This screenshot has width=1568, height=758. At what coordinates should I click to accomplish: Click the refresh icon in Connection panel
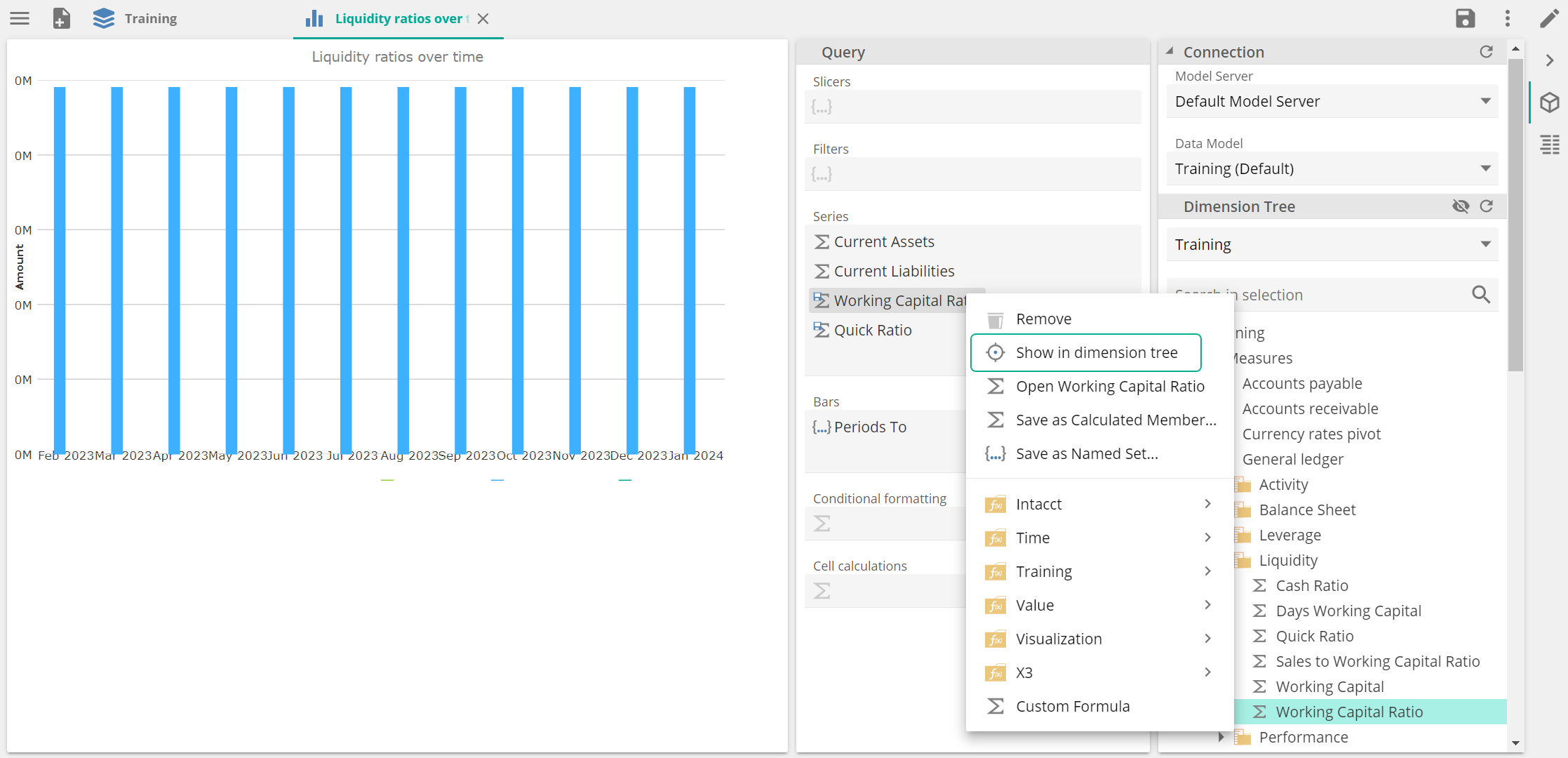point(1487,52)
